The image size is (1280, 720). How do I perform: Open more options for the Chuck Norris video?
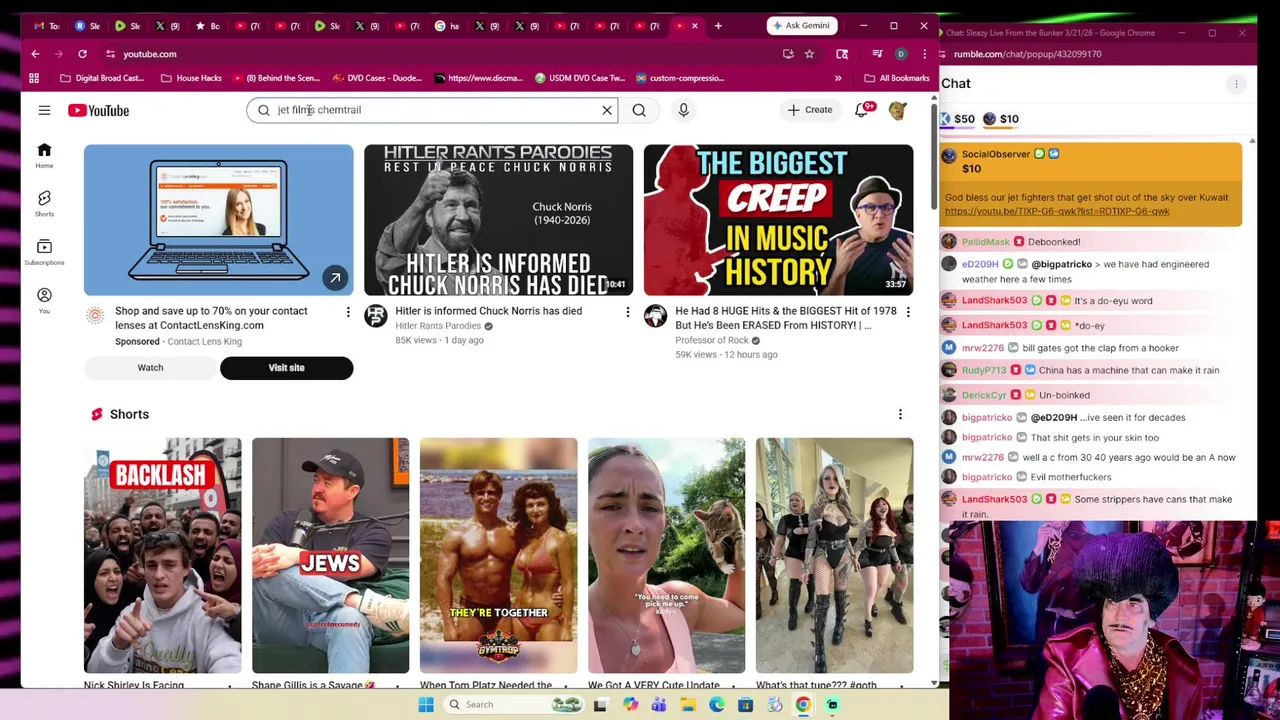[x=628, y=313]
